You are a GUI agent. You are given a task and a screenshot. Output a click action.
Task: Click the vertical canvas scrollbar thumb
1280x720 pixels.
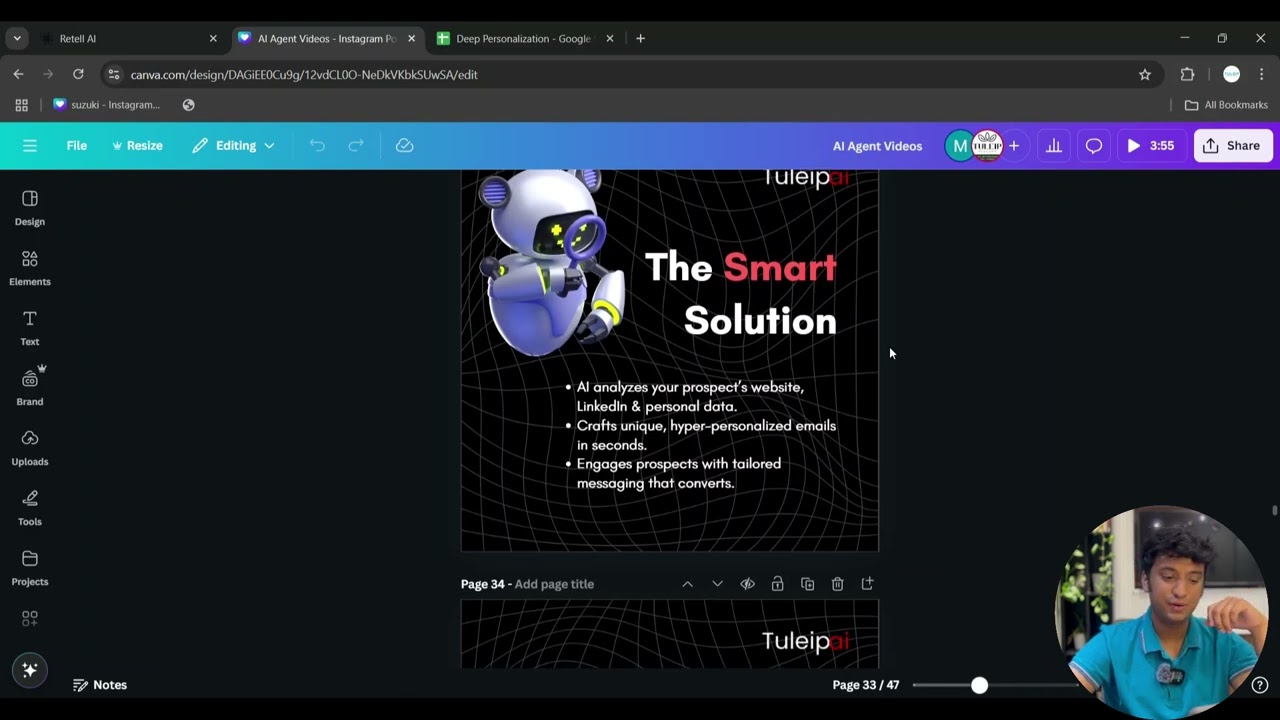click(1274, 511)
